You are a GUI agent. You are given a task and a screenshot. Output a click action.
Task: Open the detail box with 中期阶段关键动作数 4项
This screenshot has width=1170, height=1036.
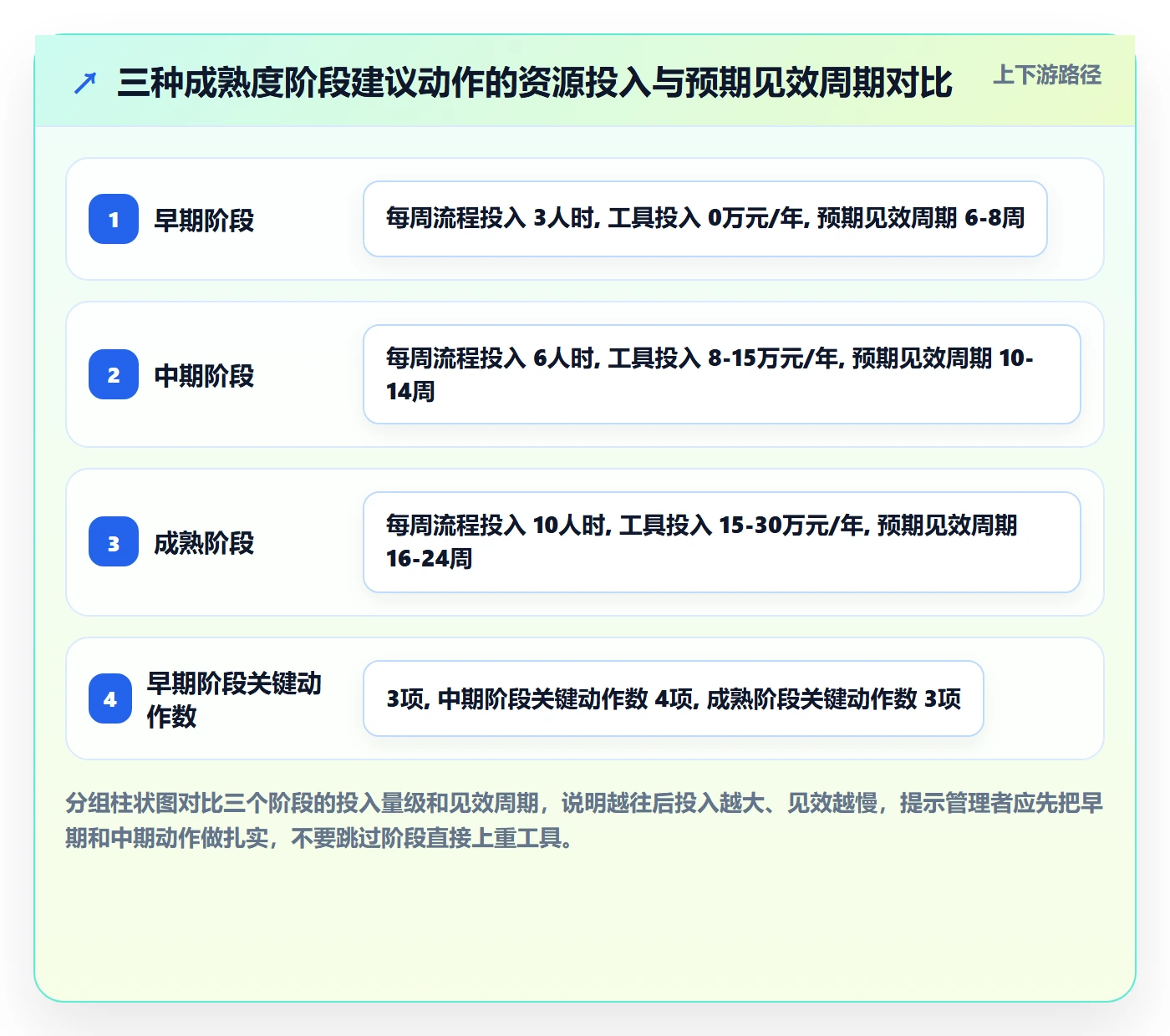(x=674, y=698)
